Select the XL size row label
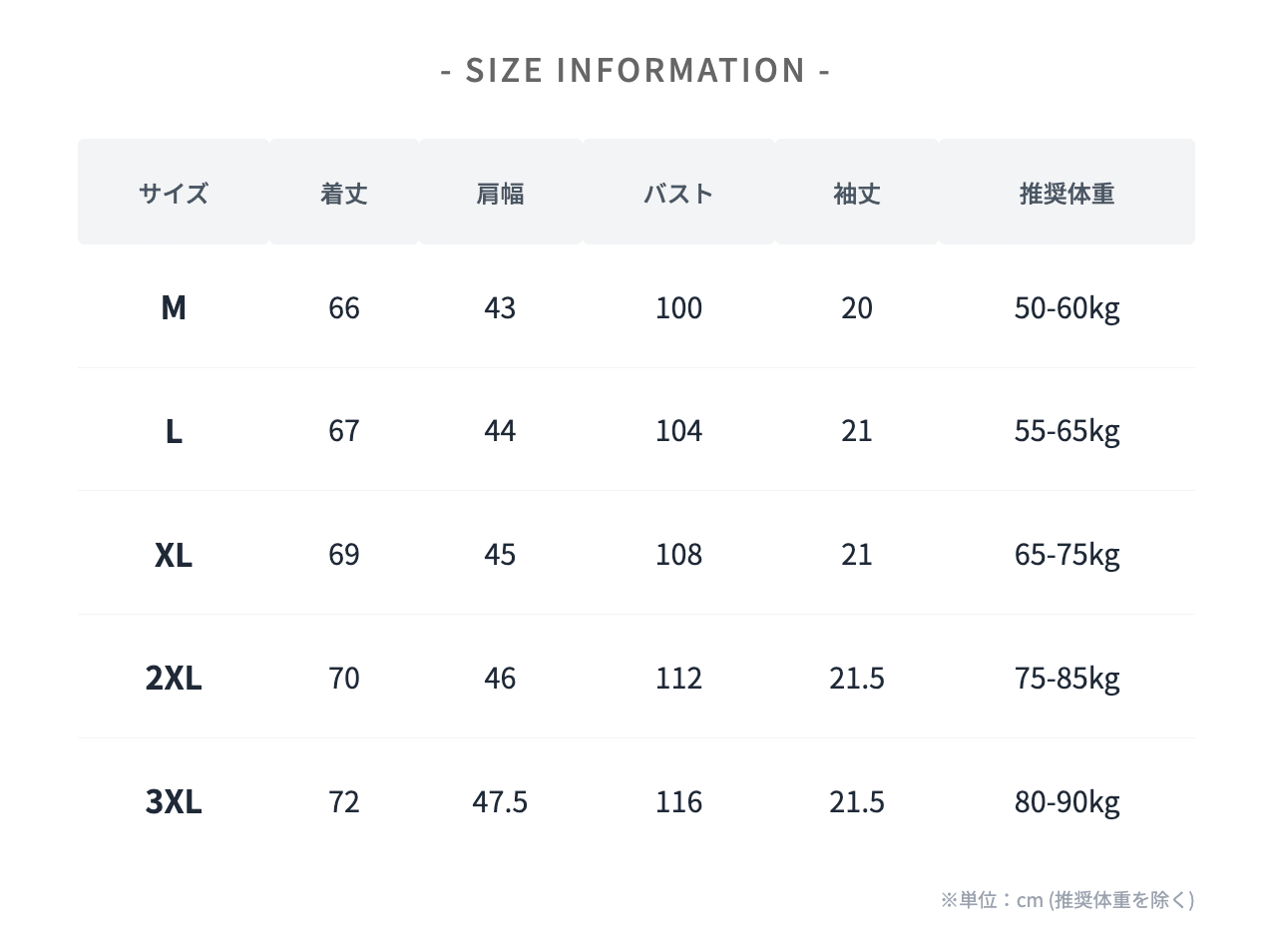1275x952 pixels. (x=174, y=555)
